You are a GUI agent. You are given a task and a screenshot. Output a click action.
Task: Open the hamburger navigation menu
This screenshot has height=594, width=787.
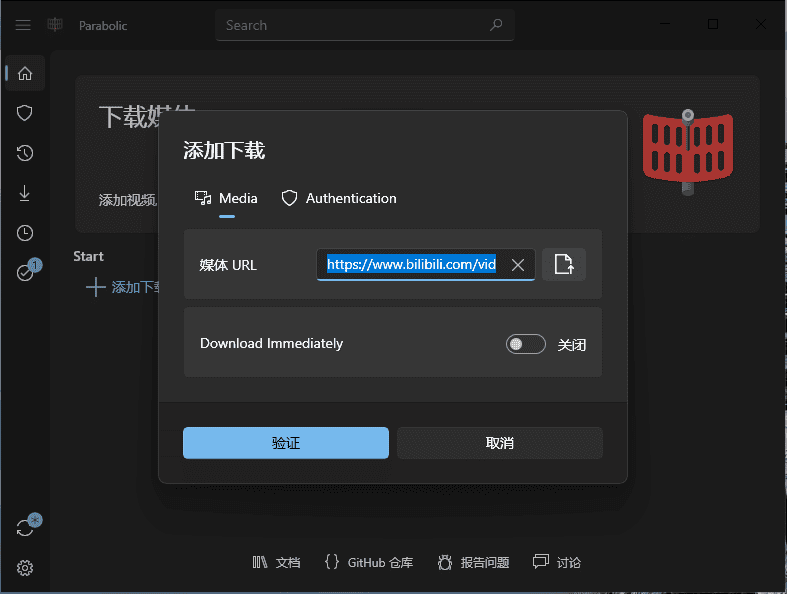pos(23,25)
